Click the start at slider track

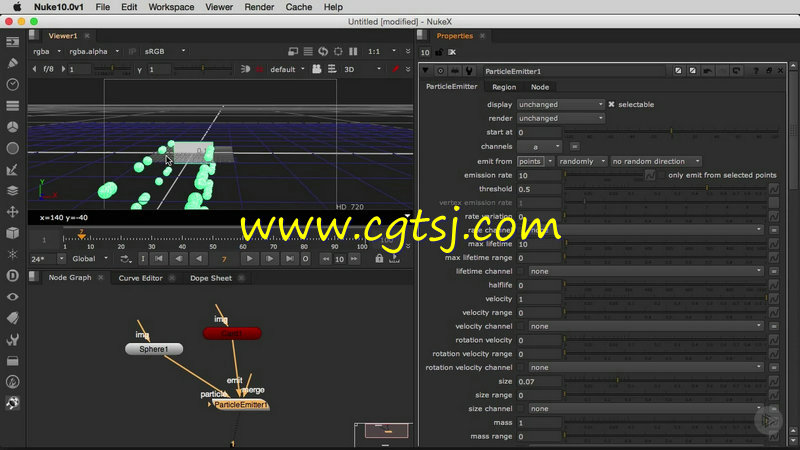(671, 132)
